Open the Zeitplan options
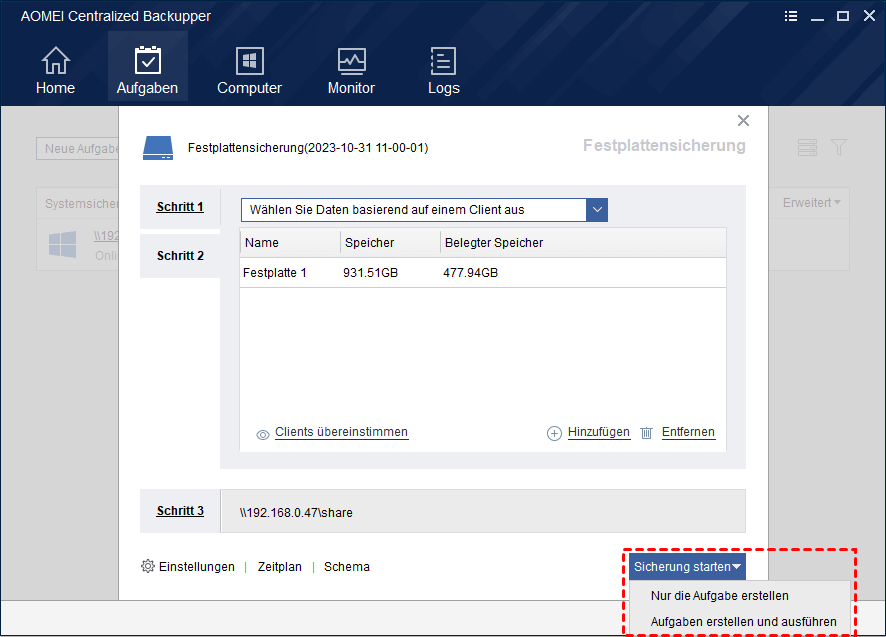 280,566
